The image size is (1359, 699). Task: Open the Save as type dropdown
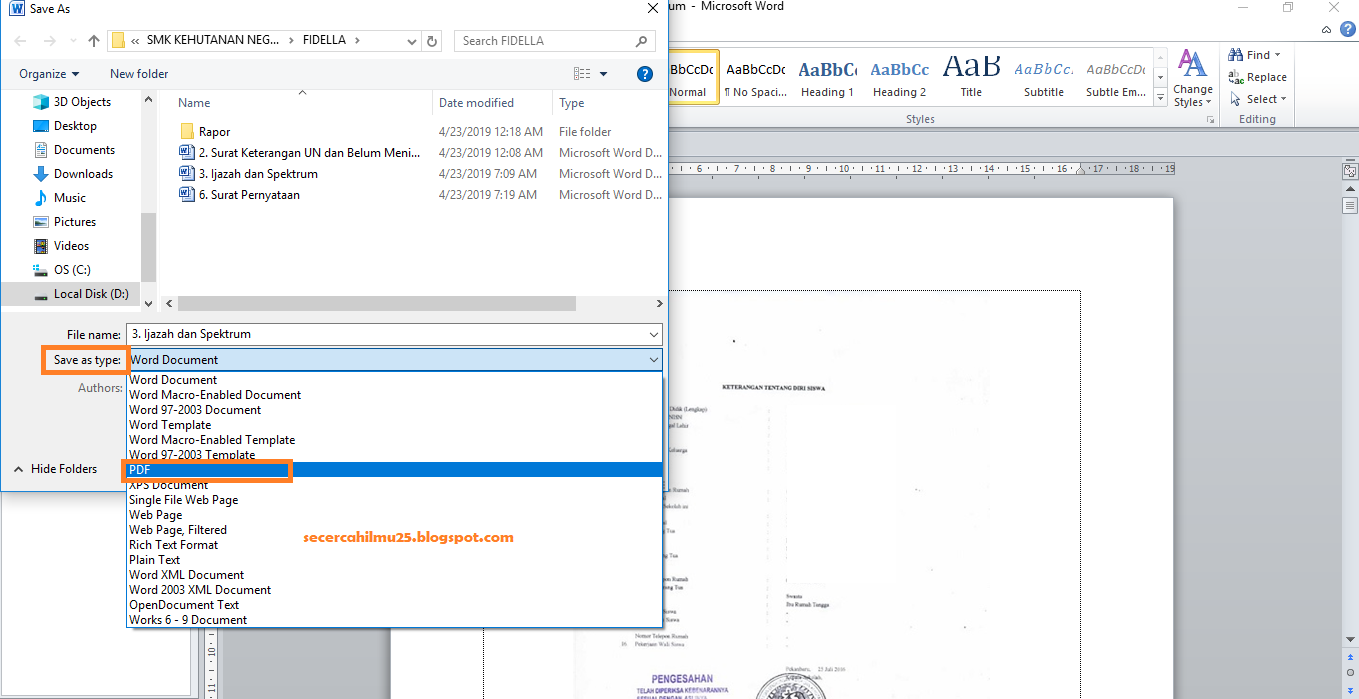pos(654,359)
